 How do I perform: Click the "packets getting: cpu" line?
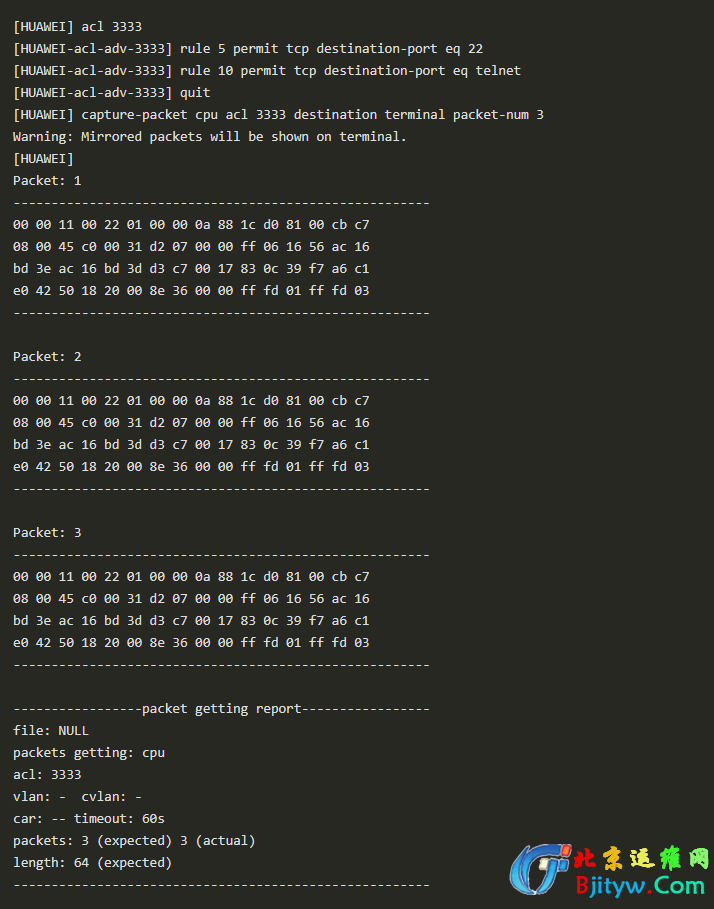pos(89,753)
